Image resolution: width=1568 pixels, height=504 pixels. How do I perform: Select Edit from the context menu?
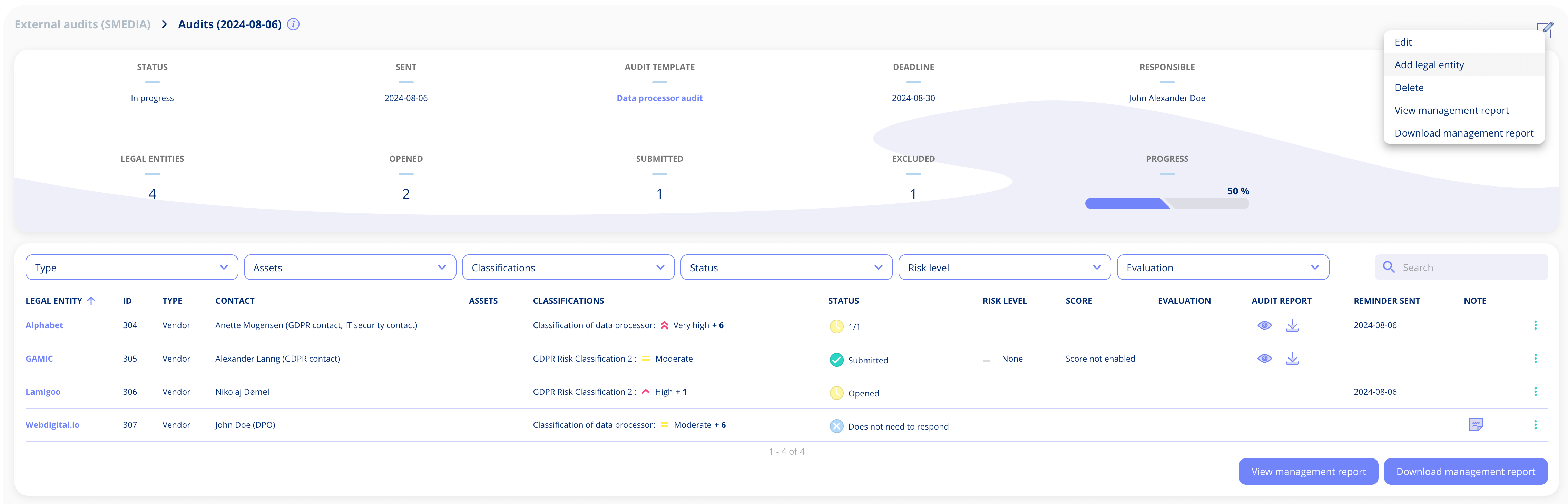click(x=1464, y=42)
